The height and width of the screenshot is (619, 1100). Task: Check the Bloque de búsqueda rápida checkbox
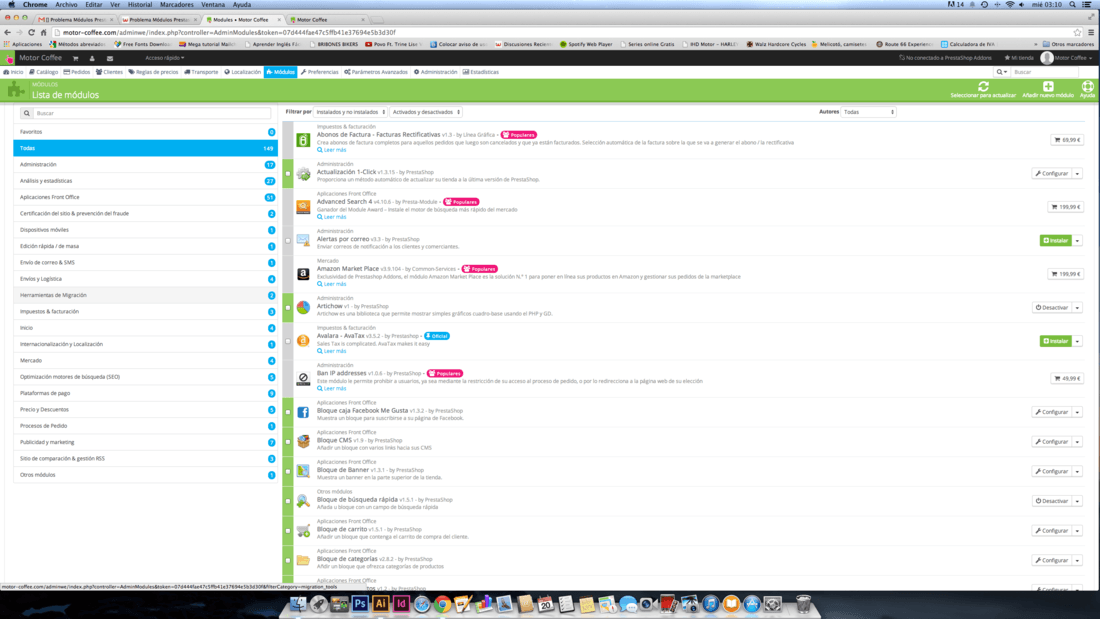click(x=288, y=501)
